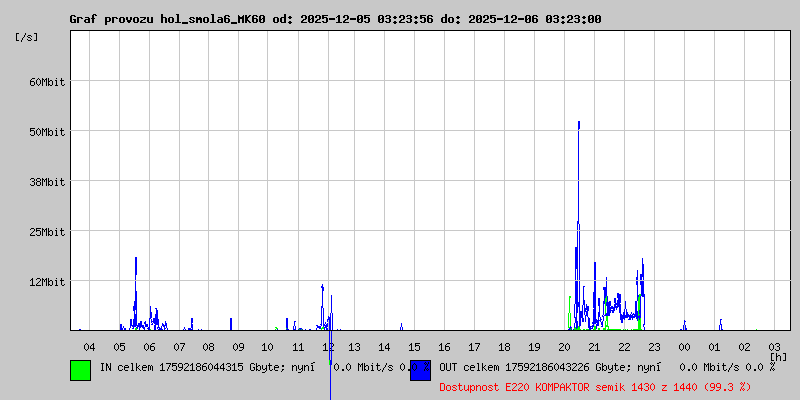
Task: Click the green IN legend swatch
Action: pyautogui.click(x=80, y=370)
